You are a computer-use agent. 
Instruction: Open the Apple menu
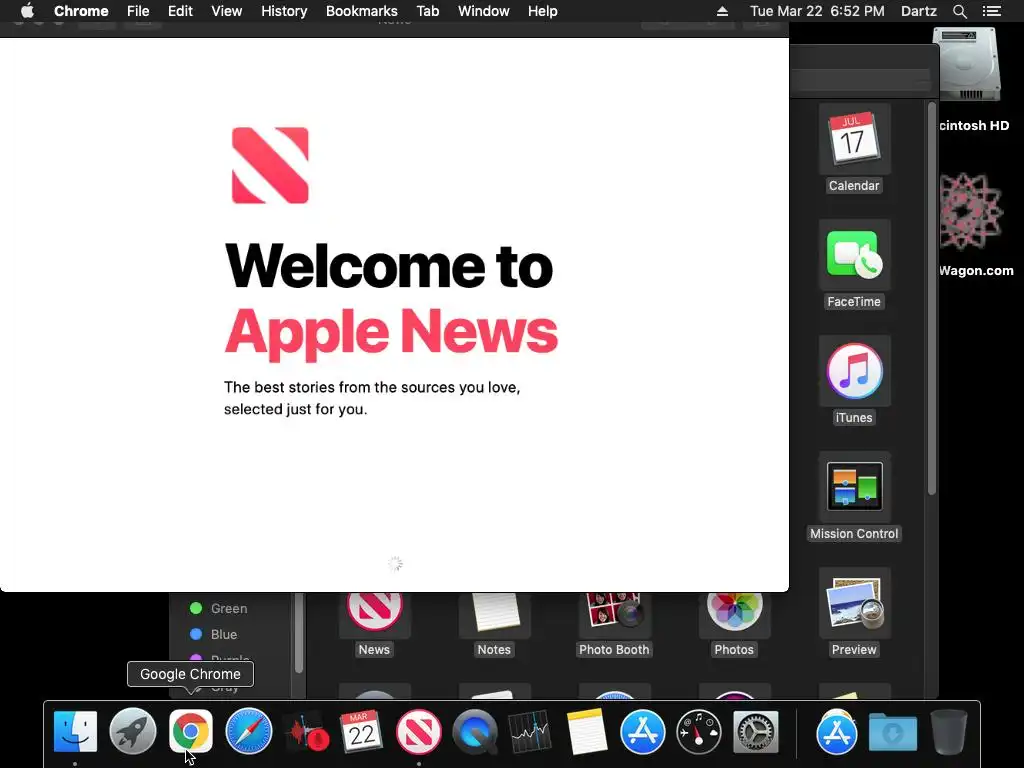point(27,11)
